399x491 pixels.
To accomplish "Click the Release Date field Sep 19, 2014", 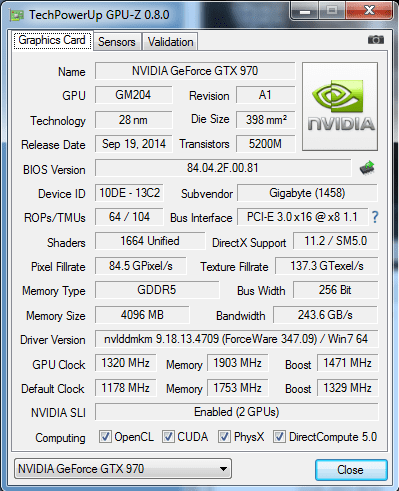I will (x=133, y=144).
